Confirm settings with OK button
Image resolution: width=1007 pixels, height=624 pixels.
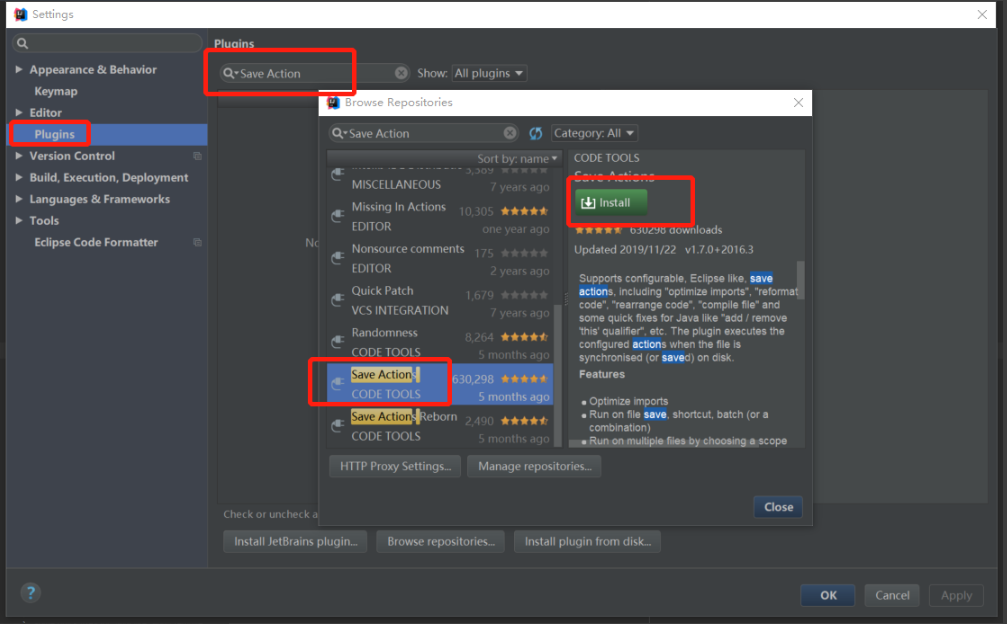click(828, 595)
